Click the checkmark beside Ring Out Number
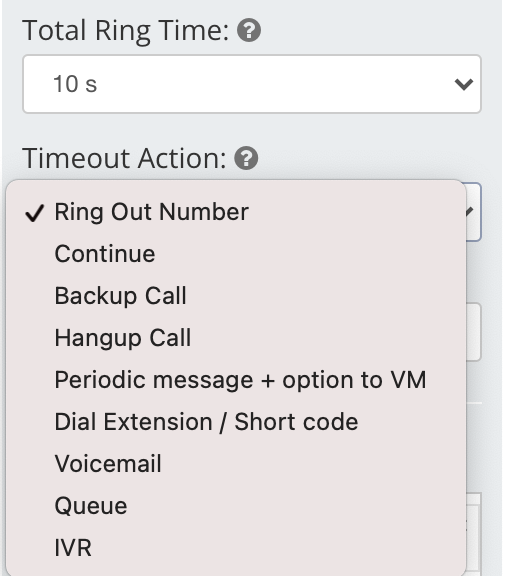Screen dimensions: 506x576 (35, 213)
